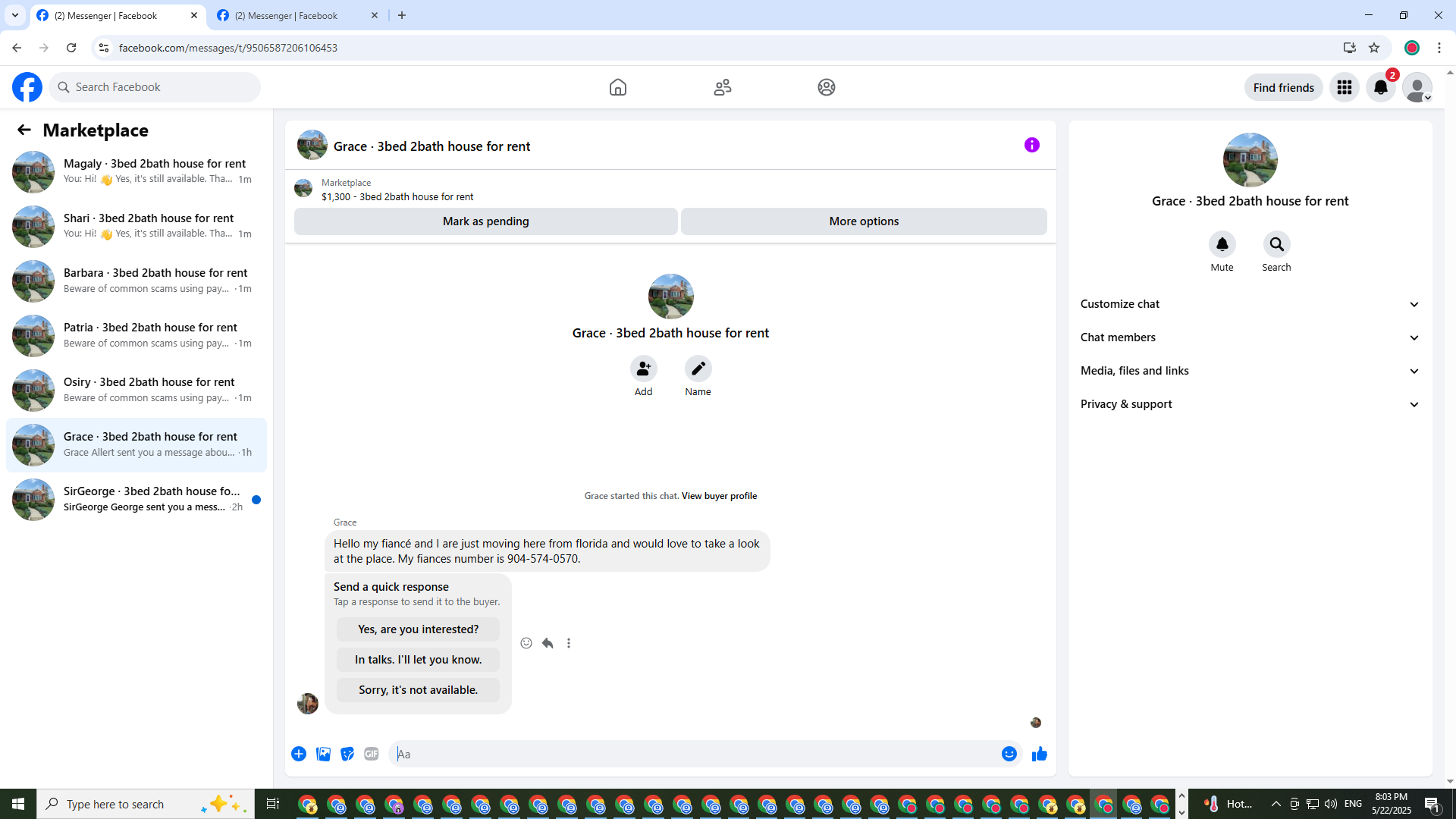This screenshot has height=819, width=1456.
Task: Open more options three-dot message icon
Action: click(x=569, y=643)
